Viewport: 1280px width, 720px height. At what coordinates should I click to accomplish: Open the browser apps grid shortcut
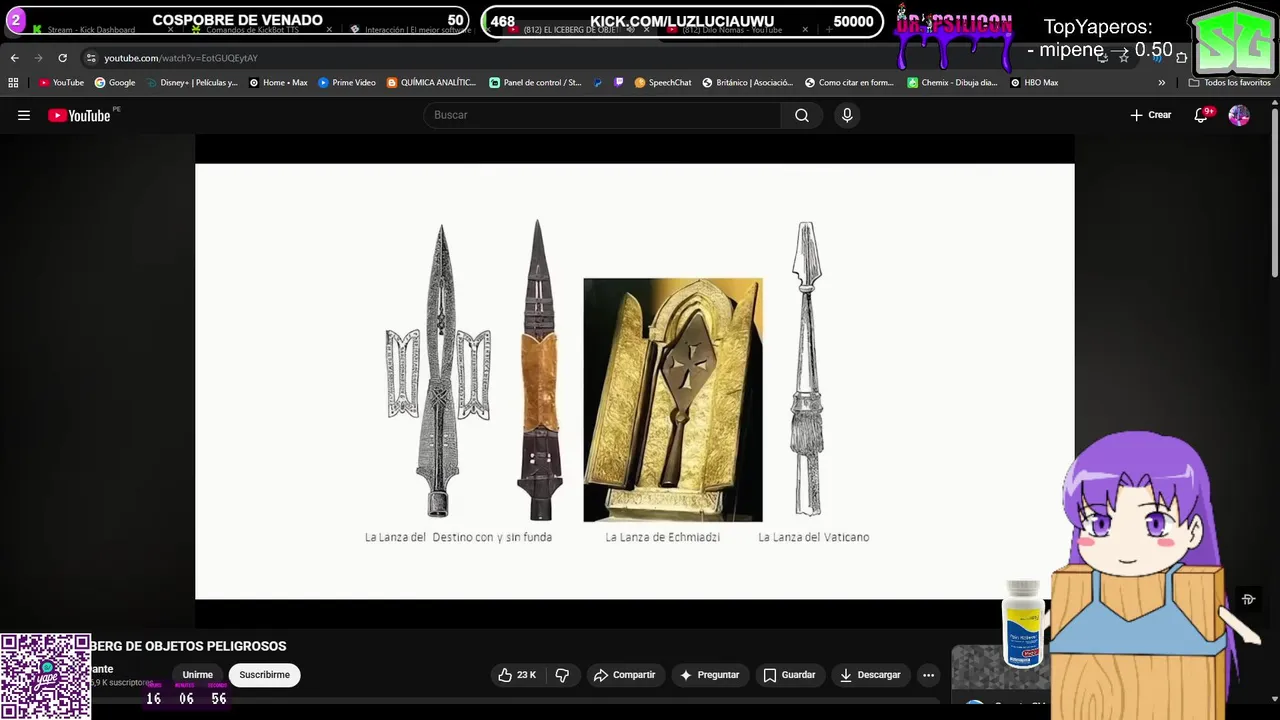tap(13, 82)
